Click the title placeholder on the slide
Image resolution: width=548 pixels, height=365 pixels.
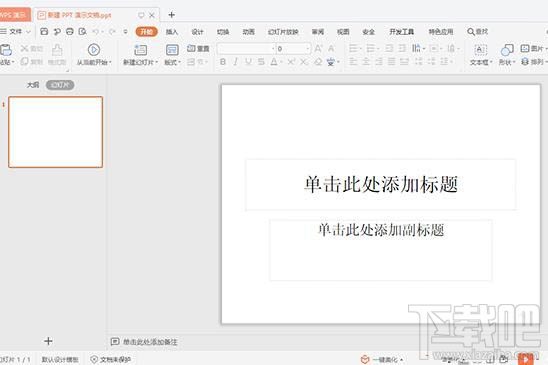click(381, 184)
